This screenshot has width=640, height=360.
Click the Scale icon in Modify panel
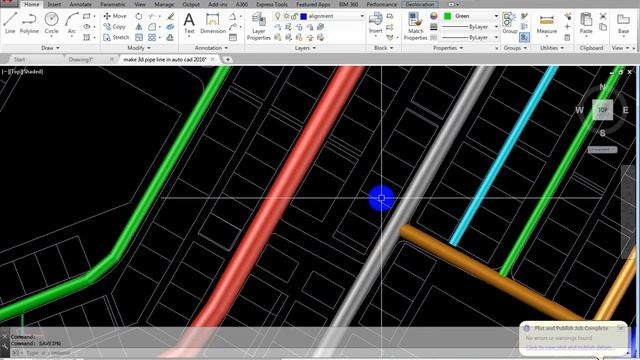pyautogui.click(x=139, y=37)
